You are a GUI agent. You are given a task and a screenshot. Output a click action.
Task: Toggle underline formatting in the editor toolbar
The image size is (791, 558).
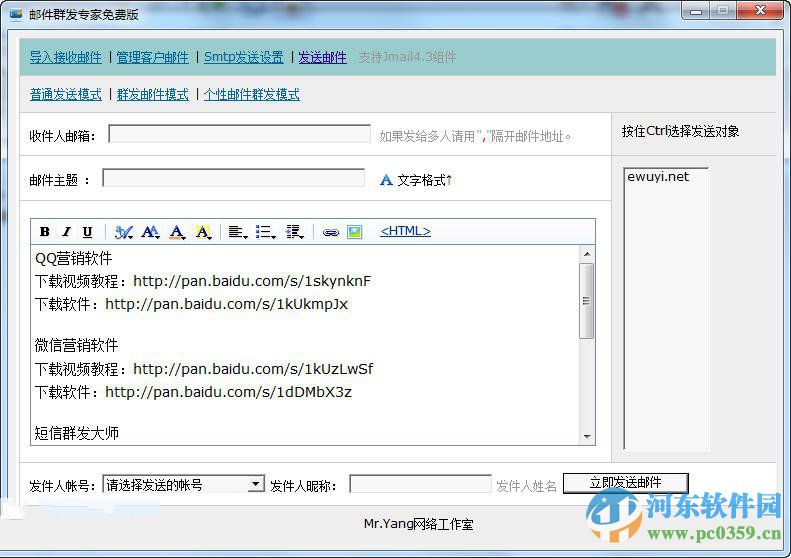87,232
